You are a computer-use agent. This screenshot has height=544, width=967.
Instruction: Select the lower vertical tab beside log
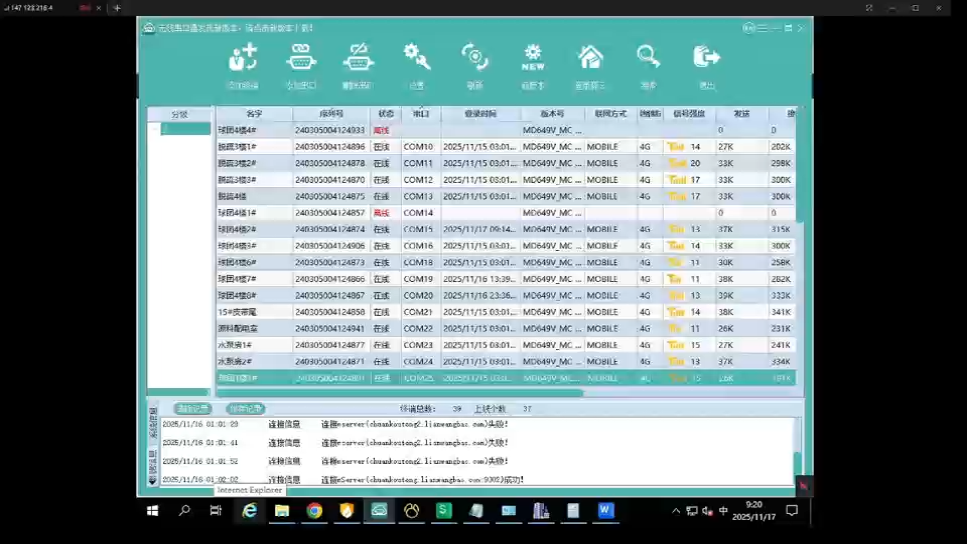[153, 466]
